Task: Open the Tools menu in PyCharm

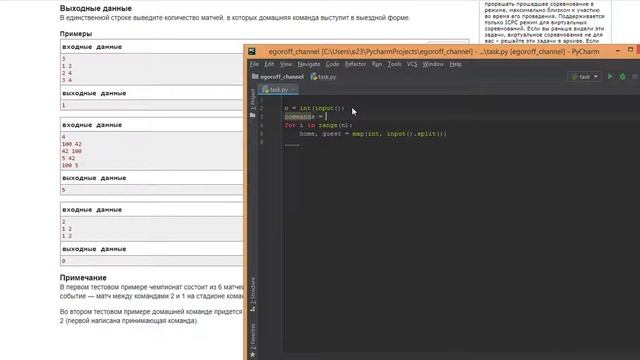Action: coord(394,64)
